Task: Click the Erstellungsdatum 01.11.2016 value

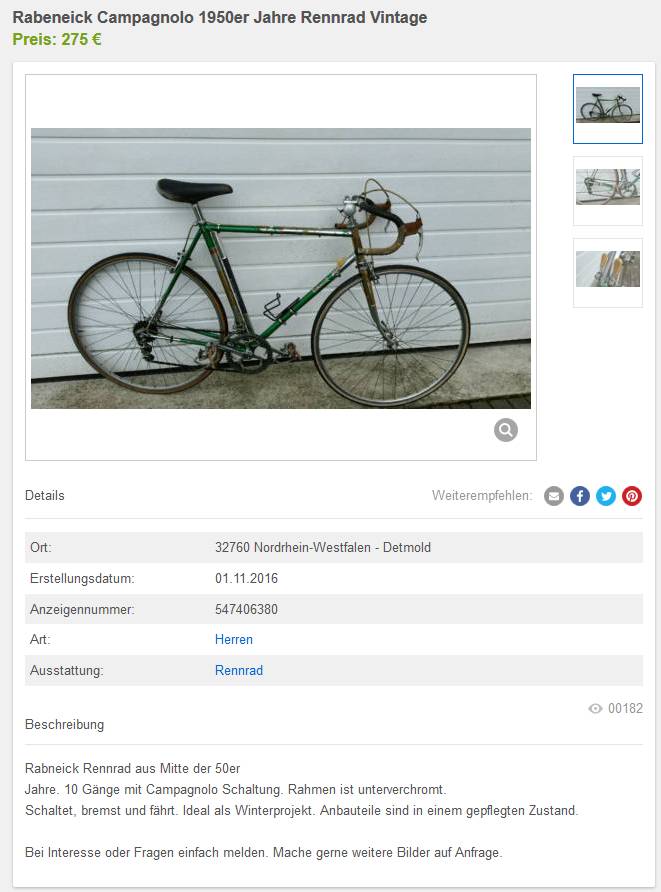Action: [246, 579]
